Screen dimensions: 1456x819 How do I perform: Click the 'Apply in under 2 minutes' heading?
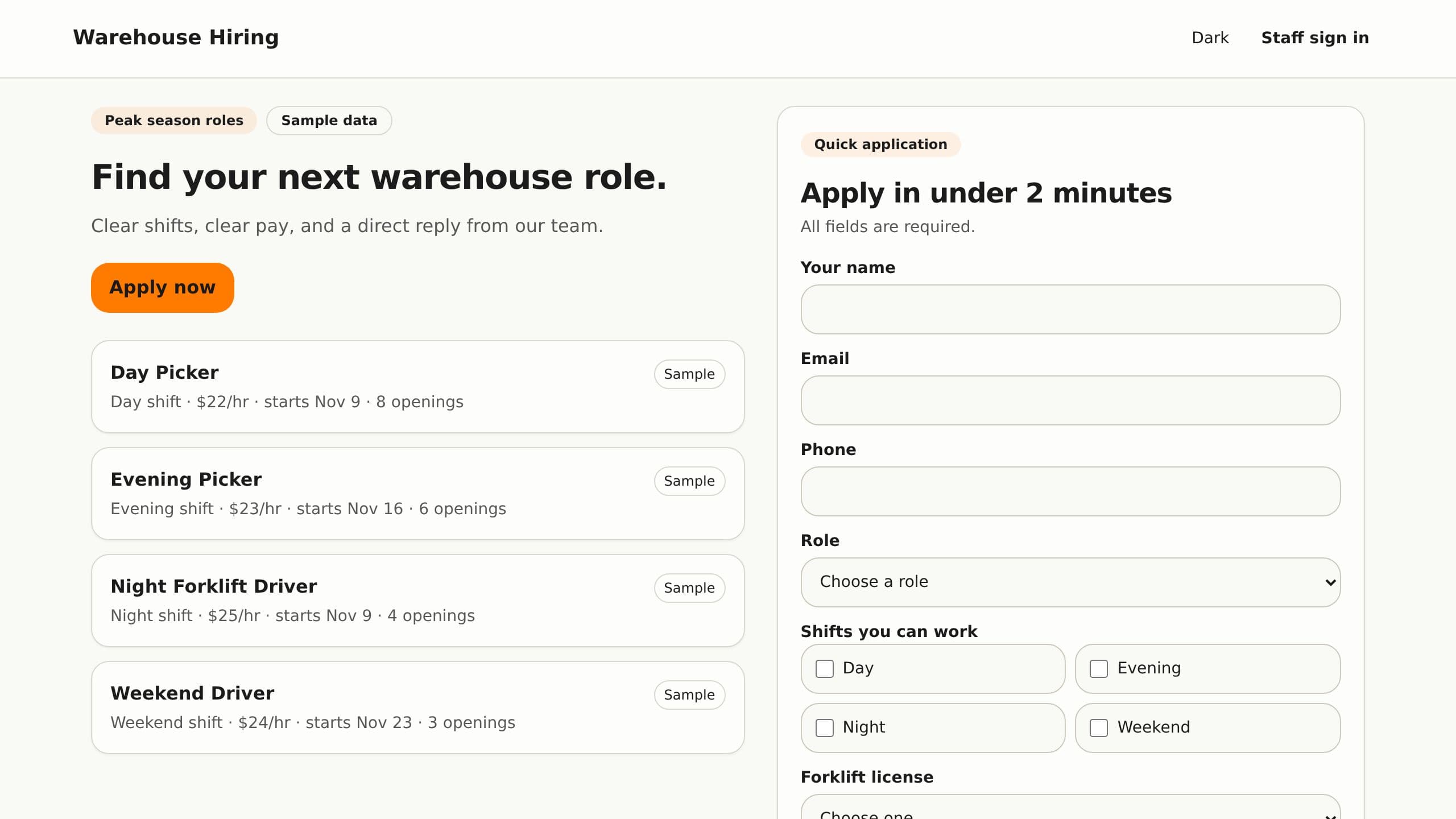click(x=986, y=193)
